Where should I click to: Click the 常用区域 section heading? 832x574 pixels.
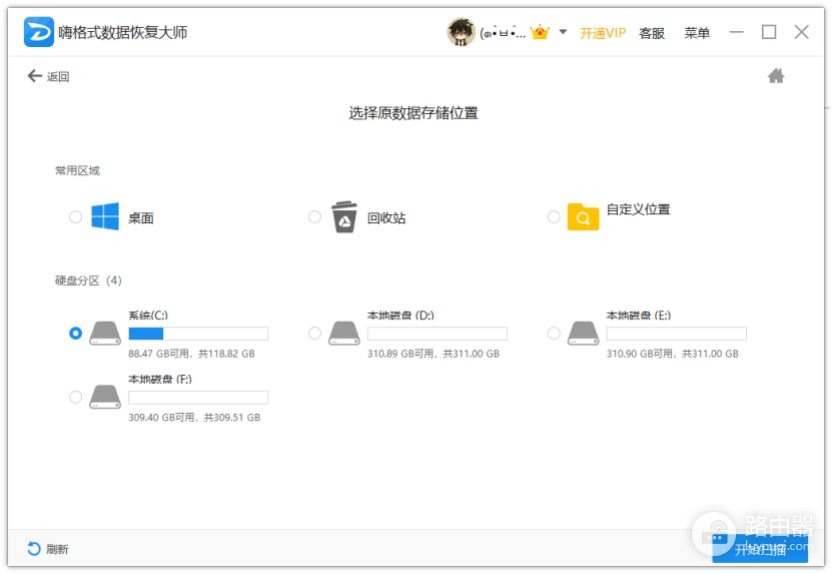tap(77, 170)
